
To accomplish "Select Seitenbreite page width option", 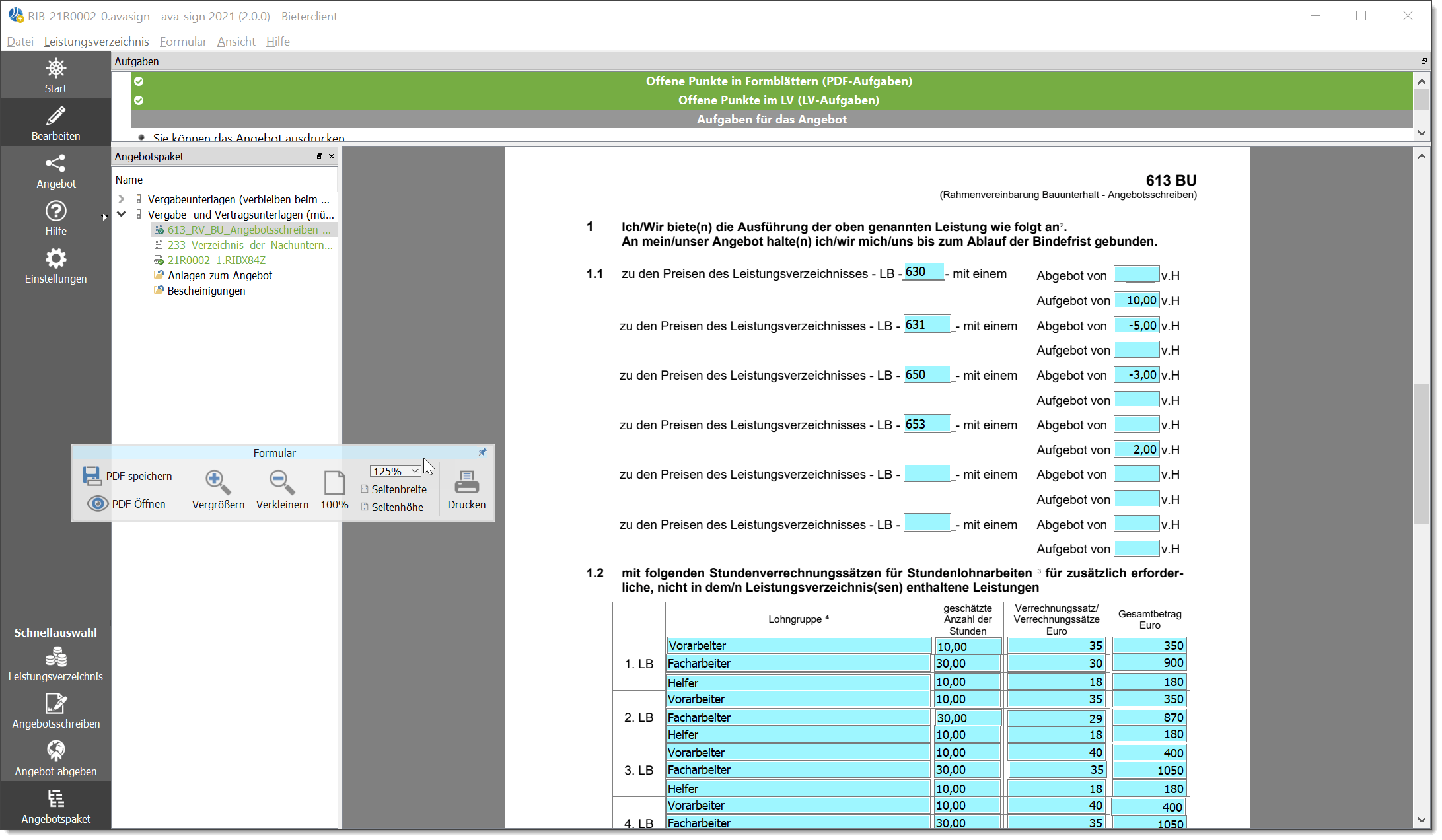I will (x=394, y=489).
